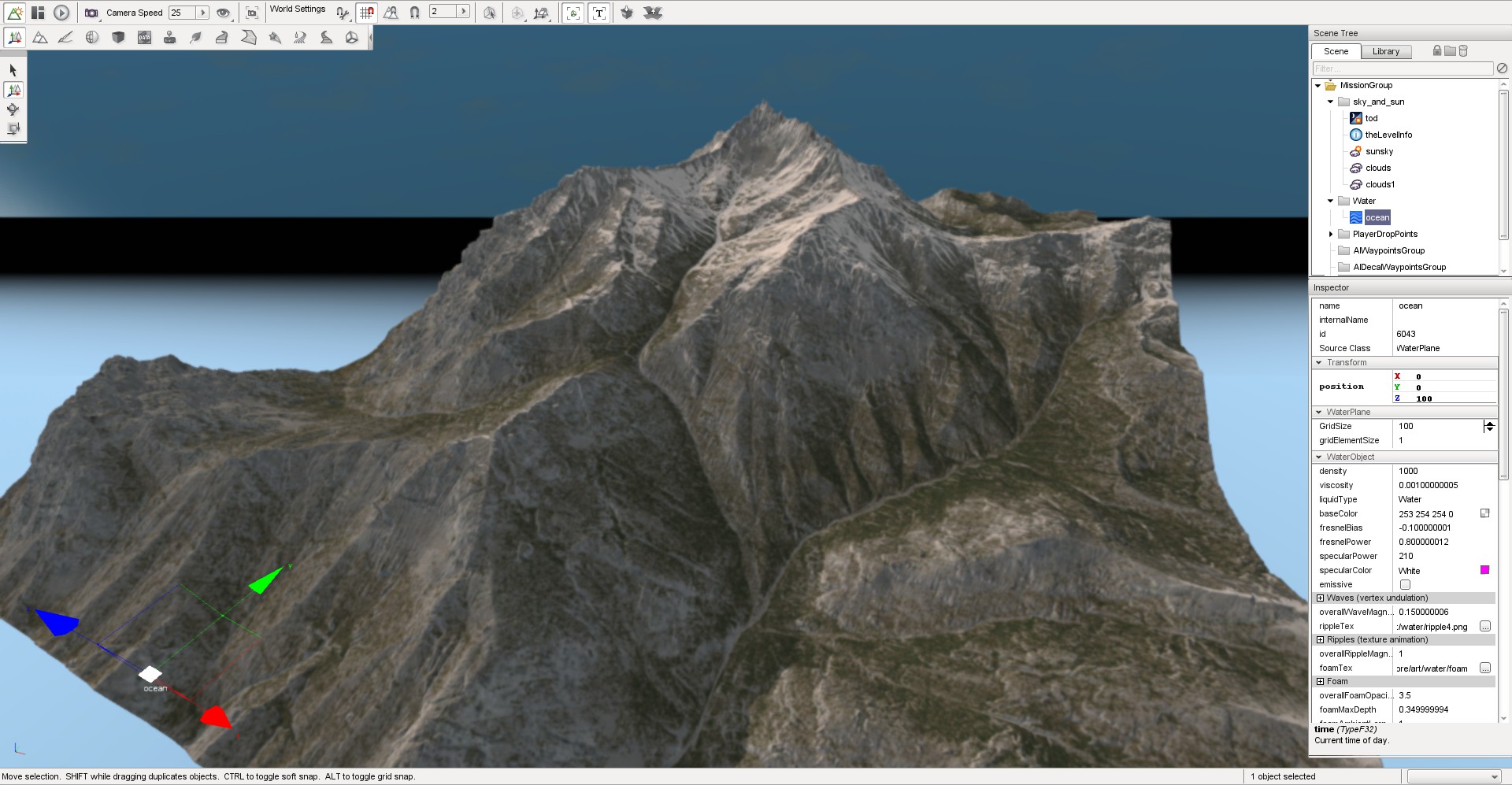Image resolution: width=1512 pixels, height=785 pixels.
Task: Open the snap options wrench icon
Action: [x=343, y=13]
